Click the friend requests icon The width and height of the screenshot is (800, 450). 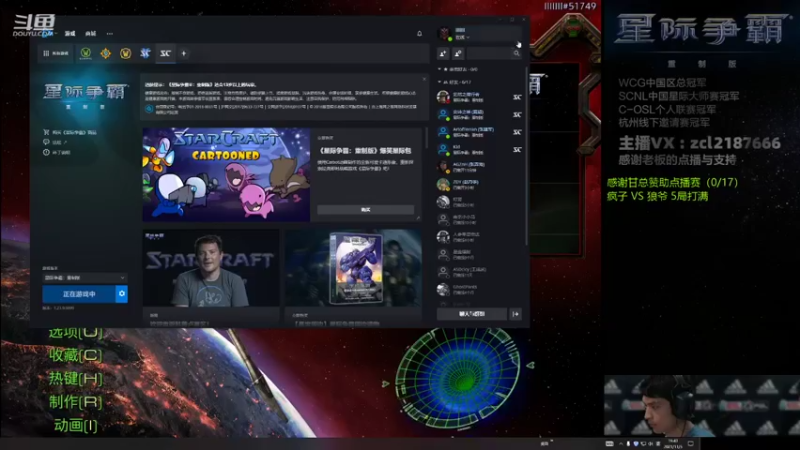click(x=458, y=54)
